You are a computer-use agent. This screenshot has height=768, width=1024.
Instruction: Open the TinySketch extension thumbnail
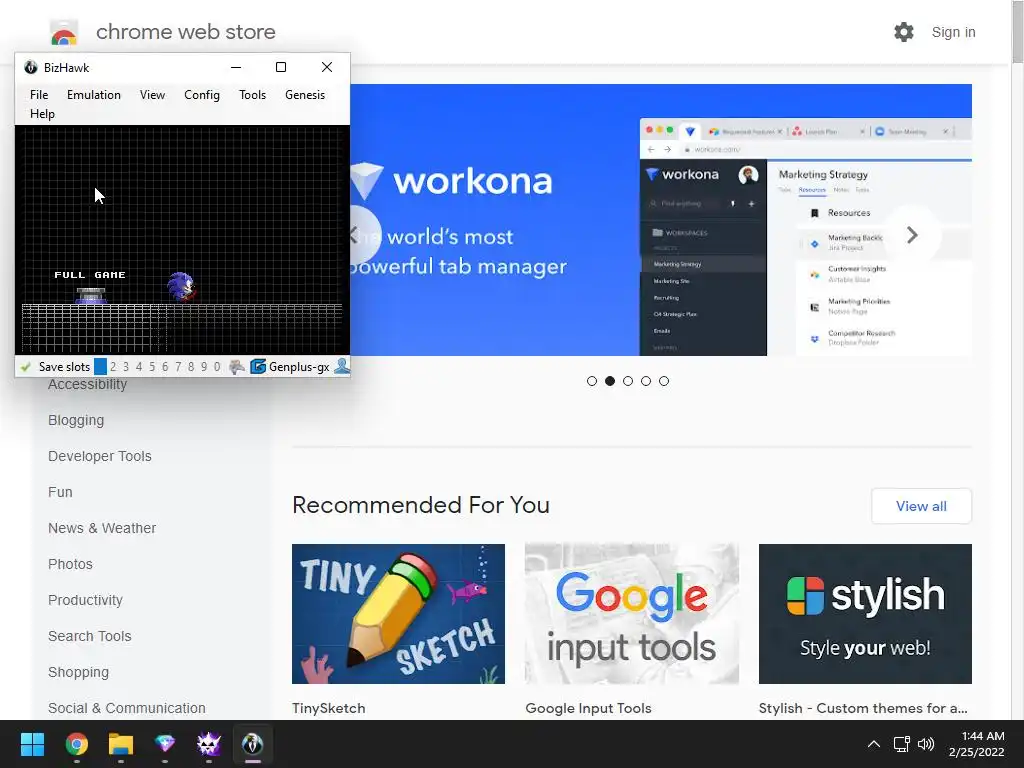(398, 614)
